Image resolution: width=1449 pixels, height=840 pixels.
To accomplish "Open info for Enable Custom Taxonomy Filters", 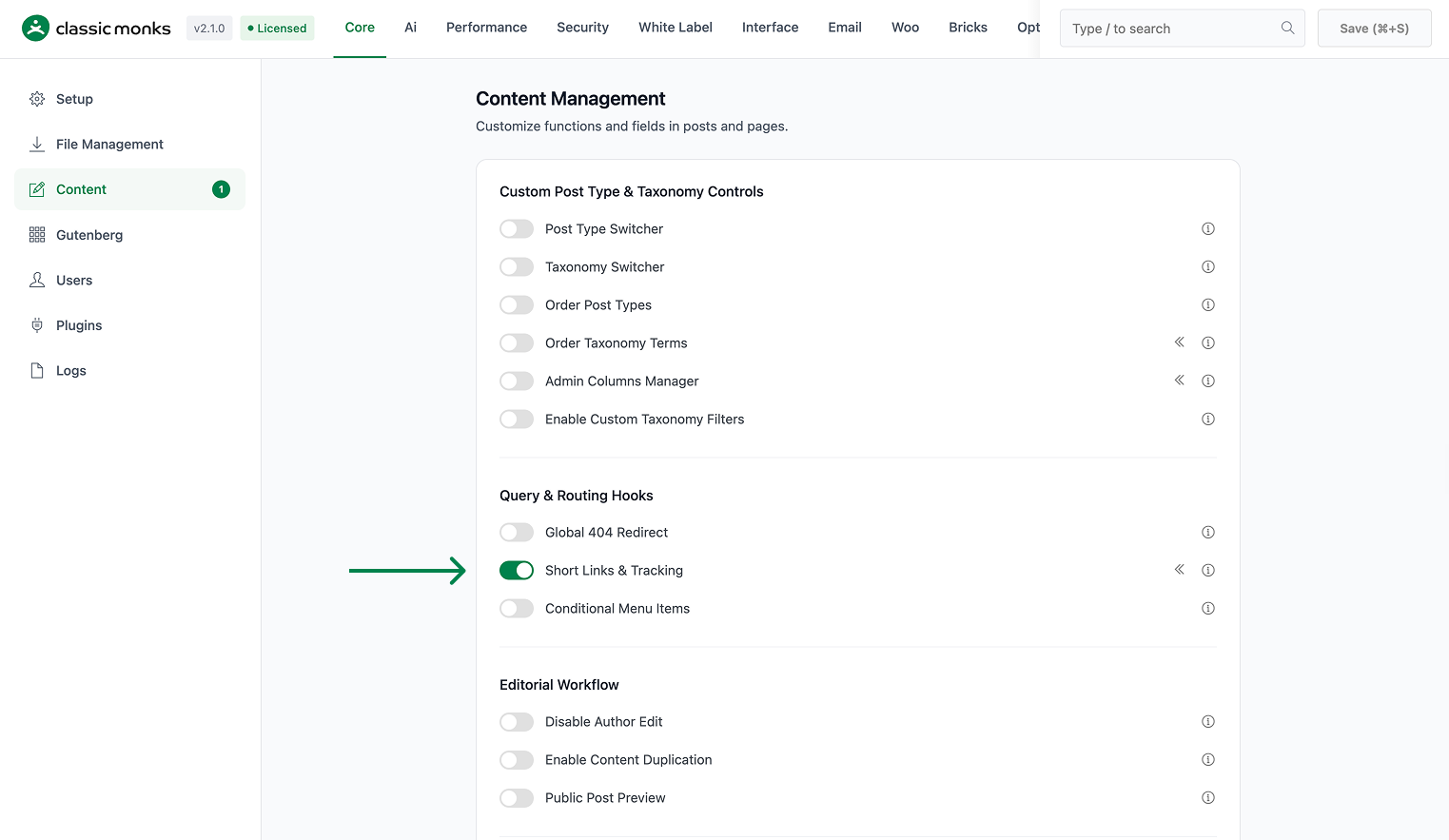I will pos(1208,419).
